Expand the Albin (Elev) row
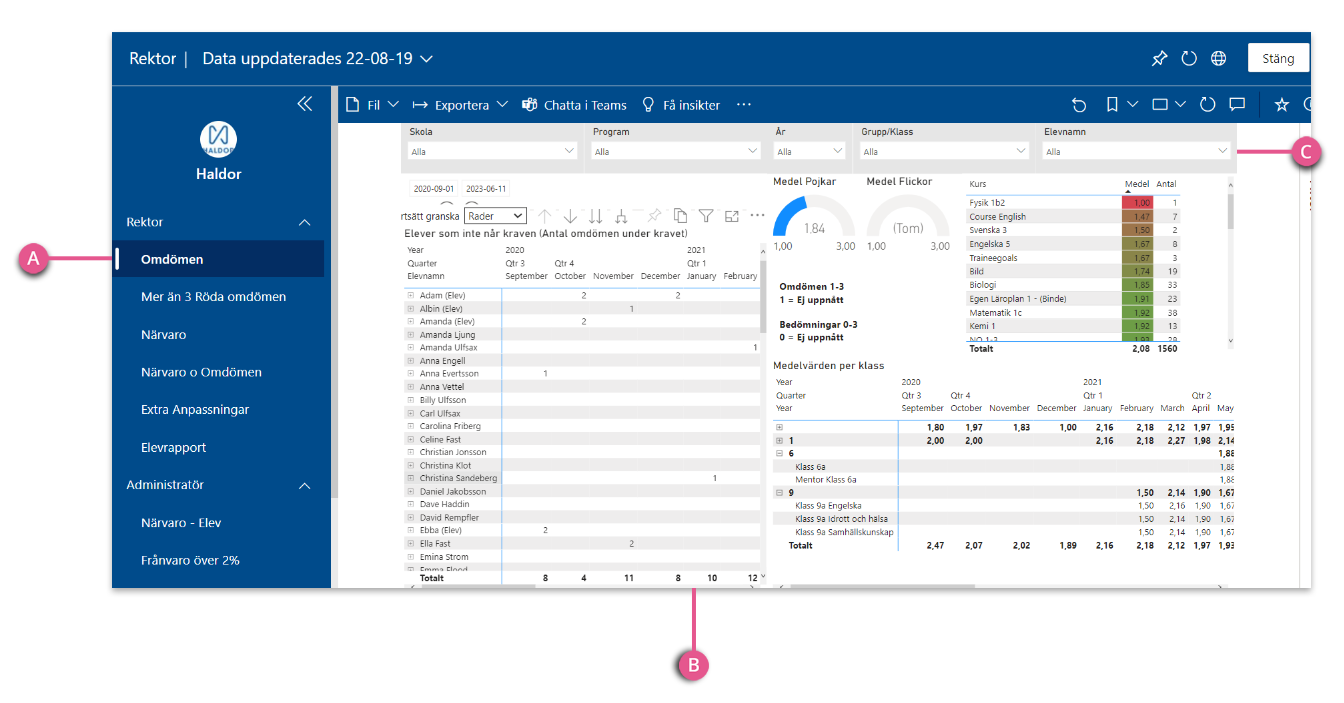The image size is (1344, 703). pos(410,309)
